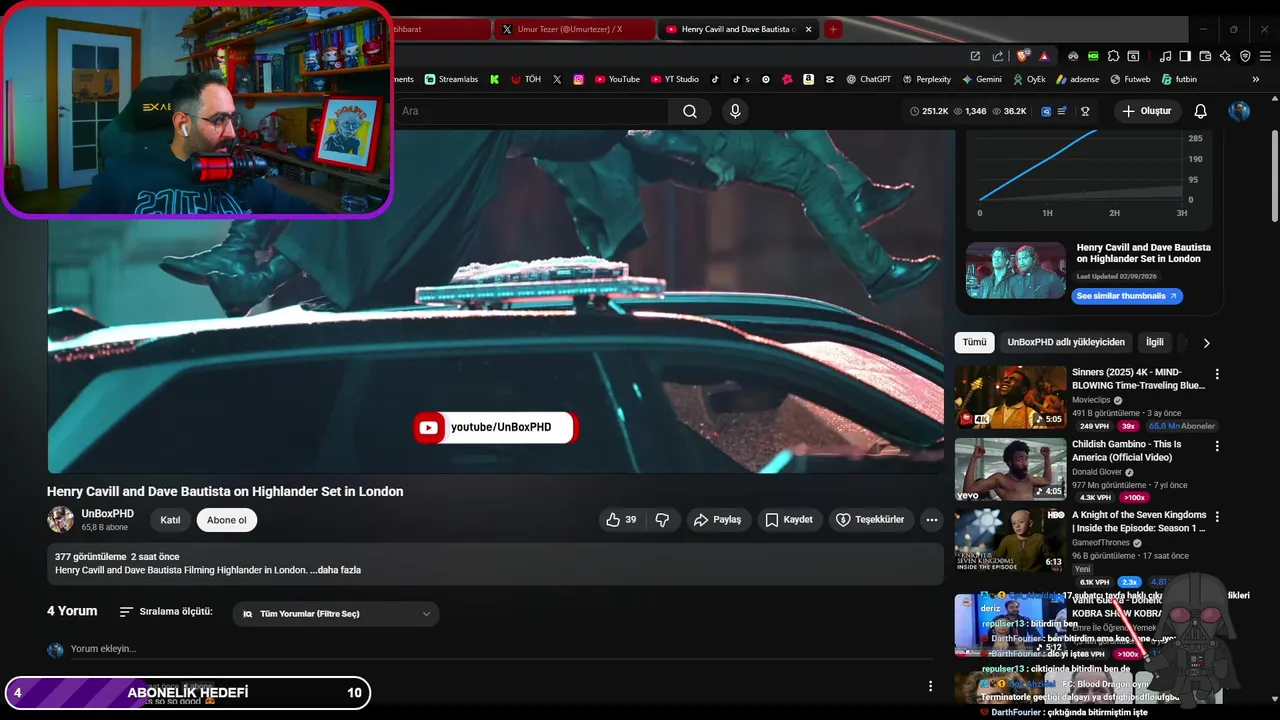Viewport: 1280px width, 720px height.
Task: Select UnBoxPHD adlı yükleyiciden chip
Action: click(1066, 342)
